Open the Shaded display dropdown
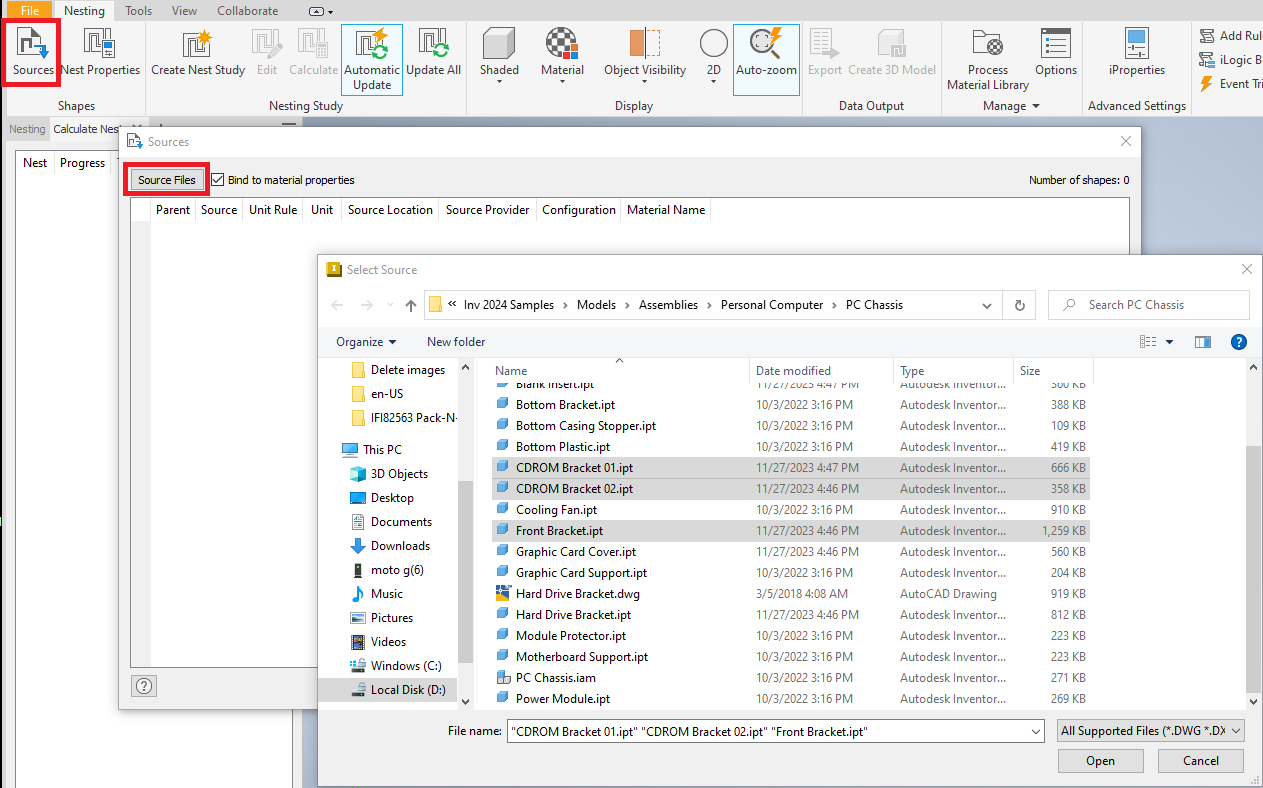Screen dimensions: 1263x788 click(499, 57)
